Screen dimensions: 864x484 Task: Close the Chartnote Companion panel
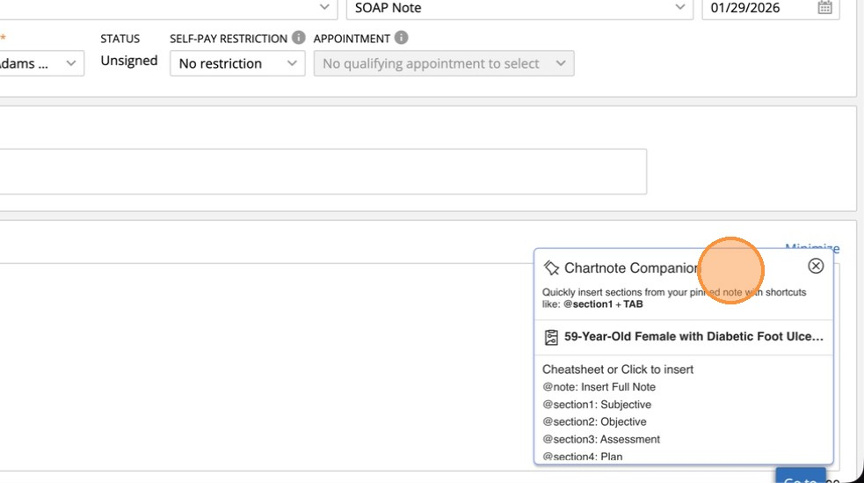[816, 266]
